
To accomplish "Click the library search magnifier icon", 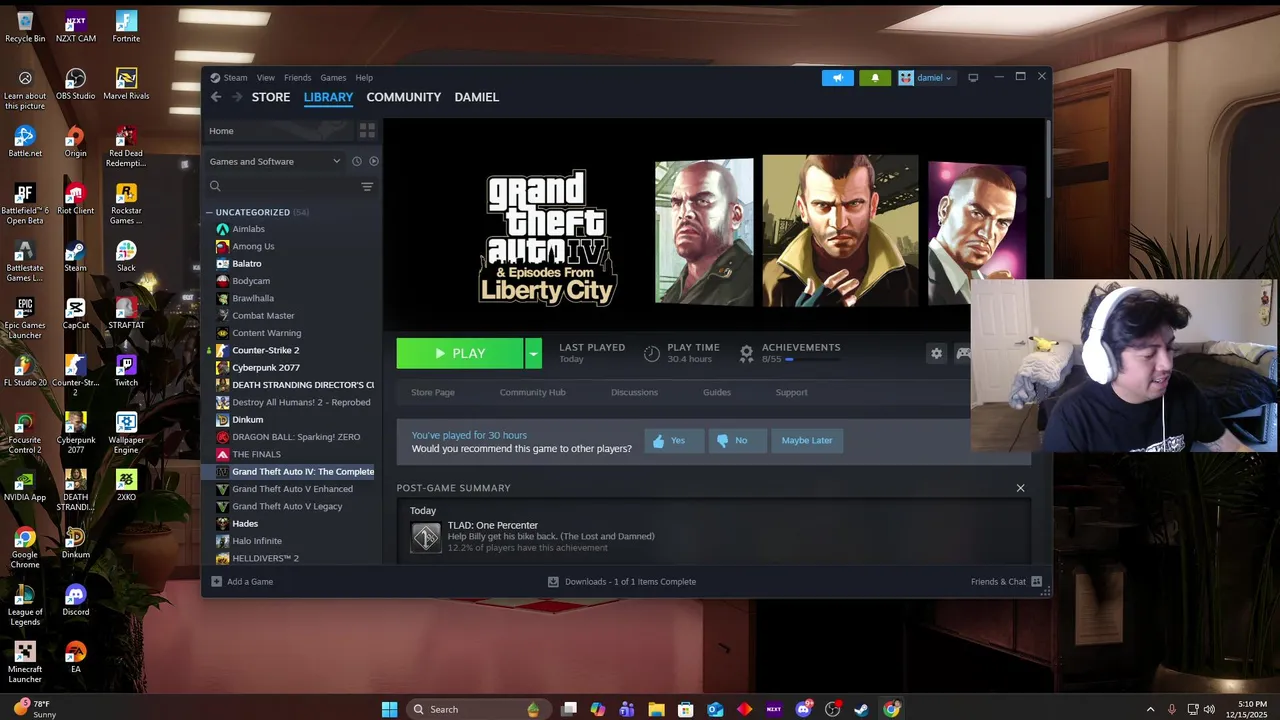I will 215,186.
